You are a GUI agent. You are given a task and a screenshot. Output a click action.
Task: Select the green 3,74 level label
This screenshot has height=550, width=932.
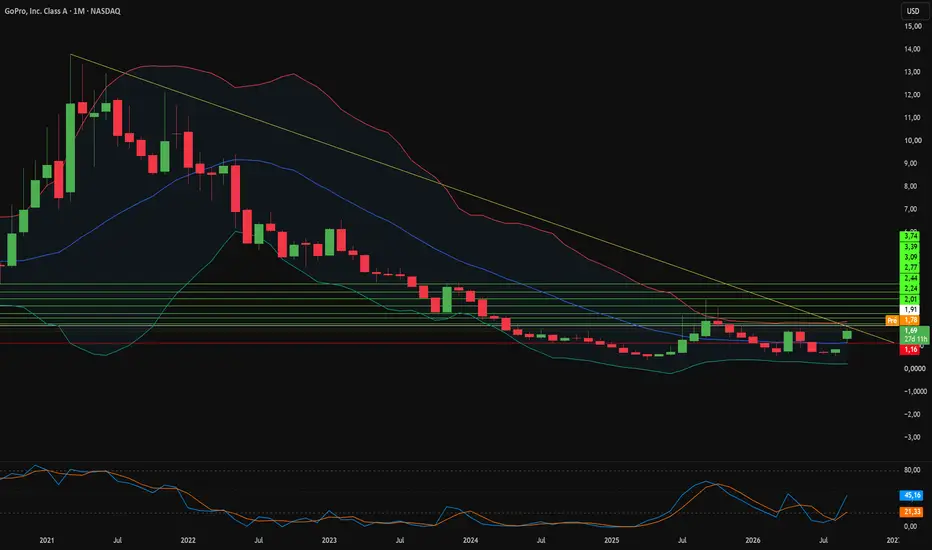(911, 236)
